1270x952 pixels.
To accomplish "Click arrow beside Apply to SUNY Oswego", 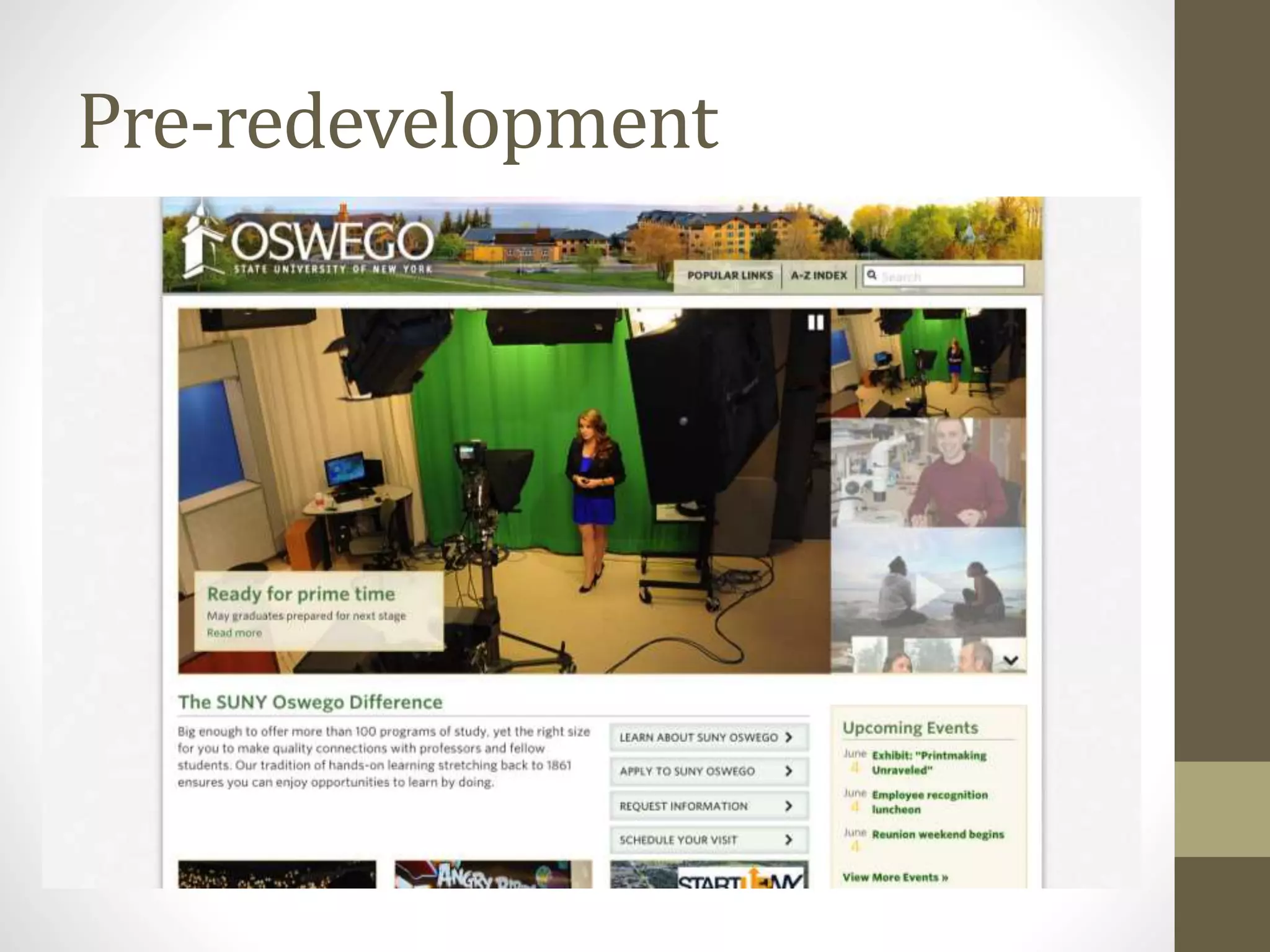I will [x=789, y=771].
